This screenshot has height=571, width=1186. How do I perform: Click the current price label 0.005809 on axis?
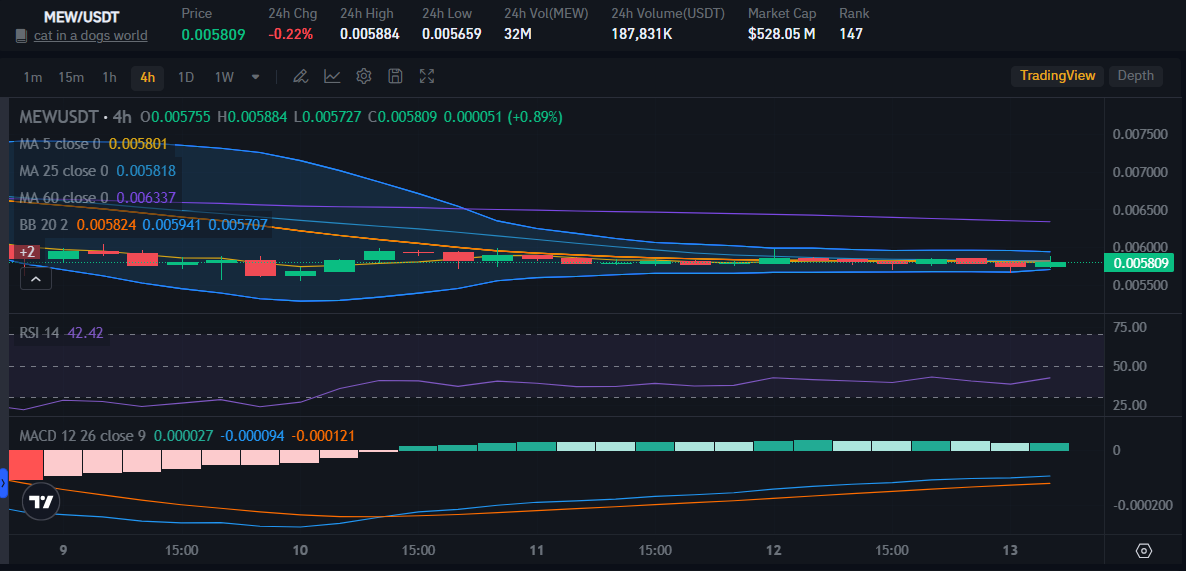[1141, 263]
